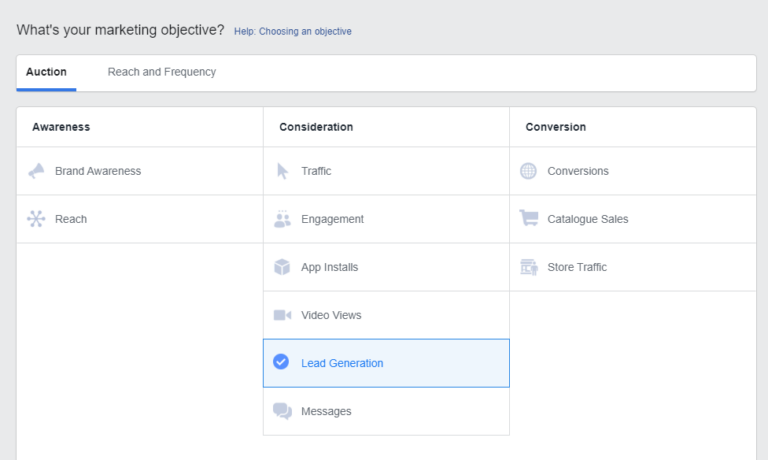The width and height of the screenshot is (768, 460).
Task: Choose the Conversions objective text
Action: [578, 171]
